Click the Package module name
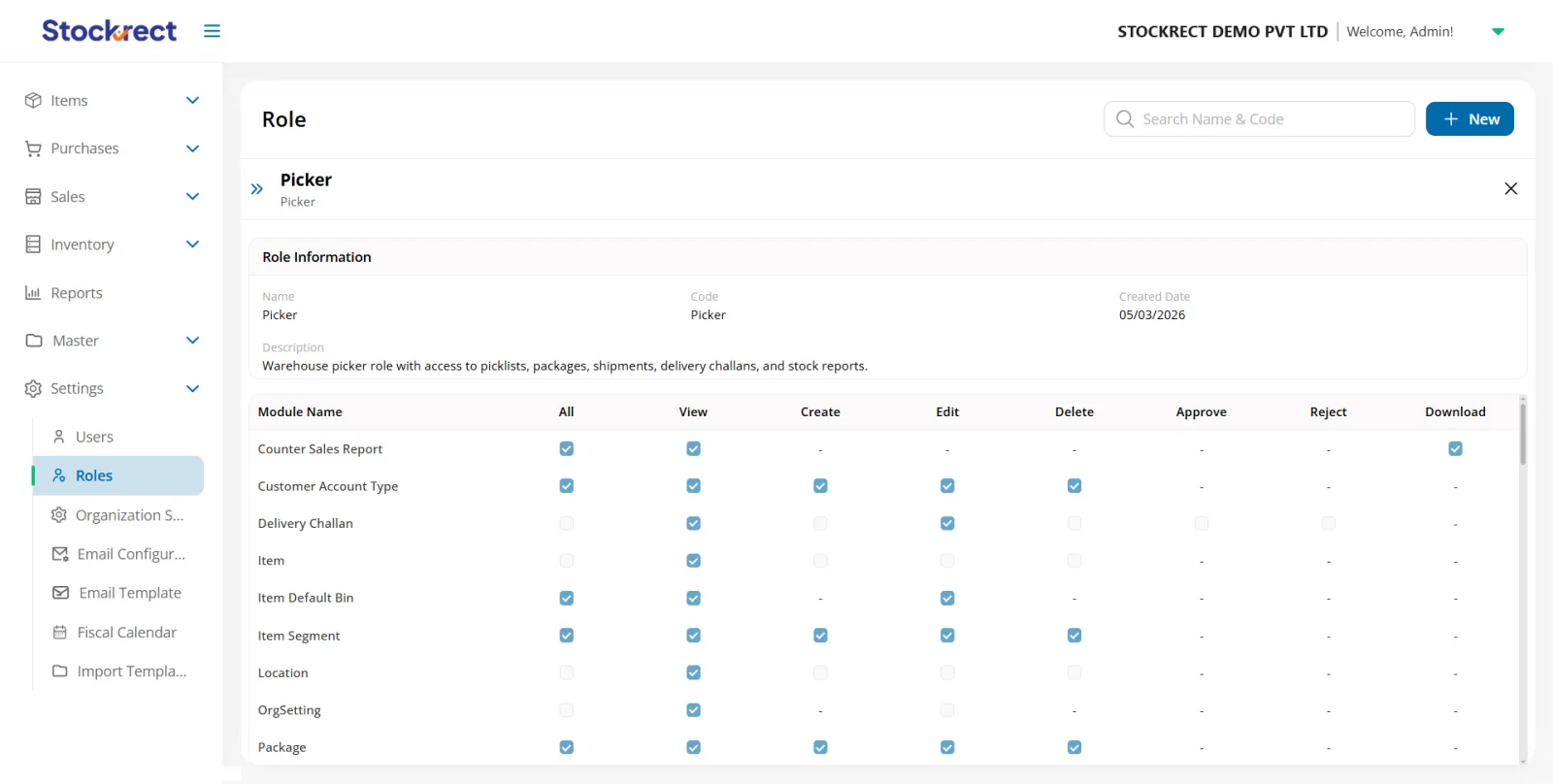This screenshot has height=784, width=1553. pyautogui.click(x=281, y=747)
